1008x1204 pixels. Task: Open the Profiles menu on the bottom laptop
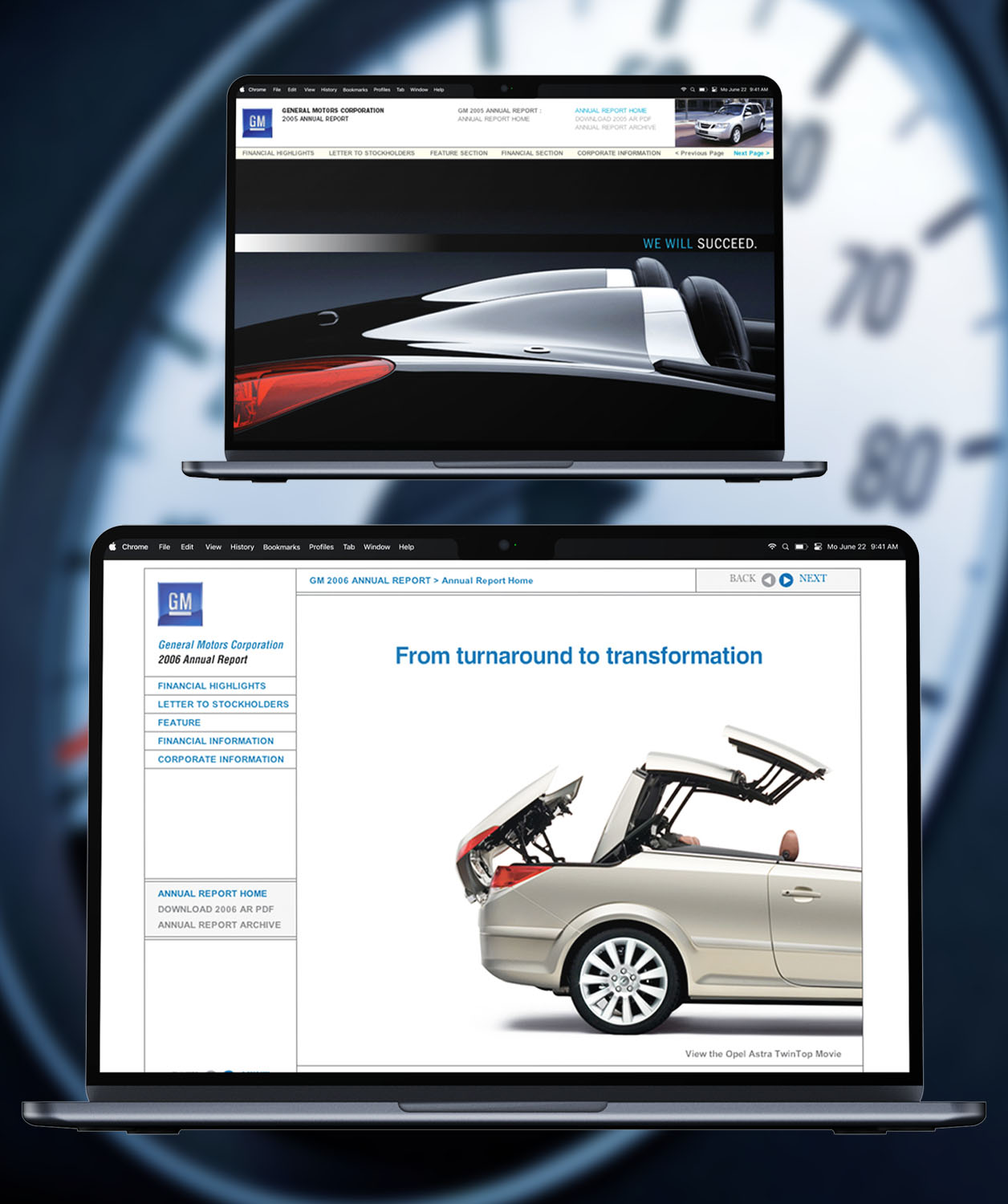tap(321, 547)
